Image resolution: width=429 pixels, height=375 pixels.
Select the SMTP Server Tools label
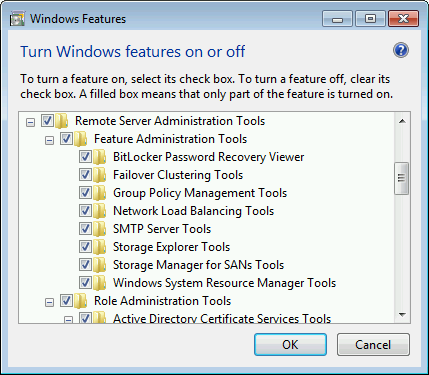pyautogui.click(x=162, y=229)
